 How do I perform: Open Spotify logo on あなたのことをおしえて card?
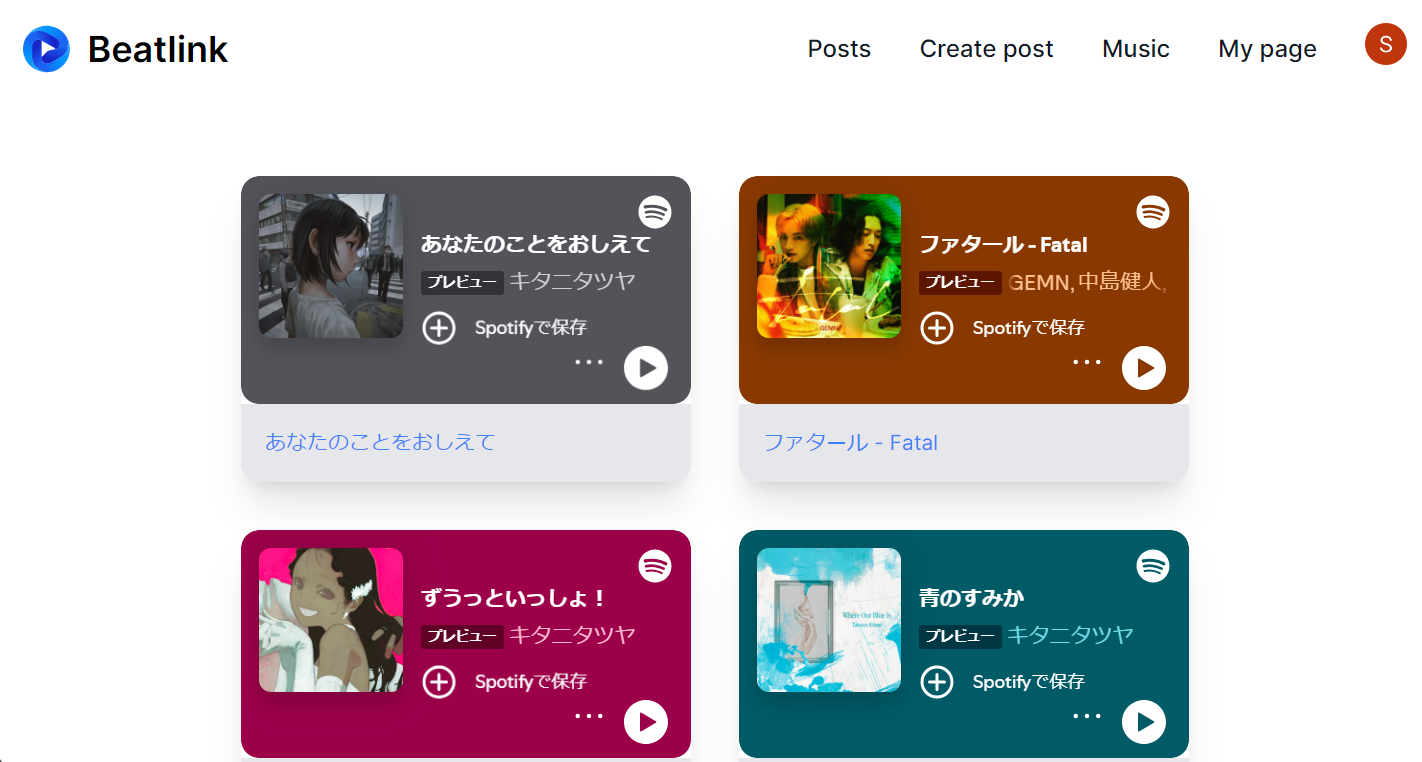coord(655,212)
